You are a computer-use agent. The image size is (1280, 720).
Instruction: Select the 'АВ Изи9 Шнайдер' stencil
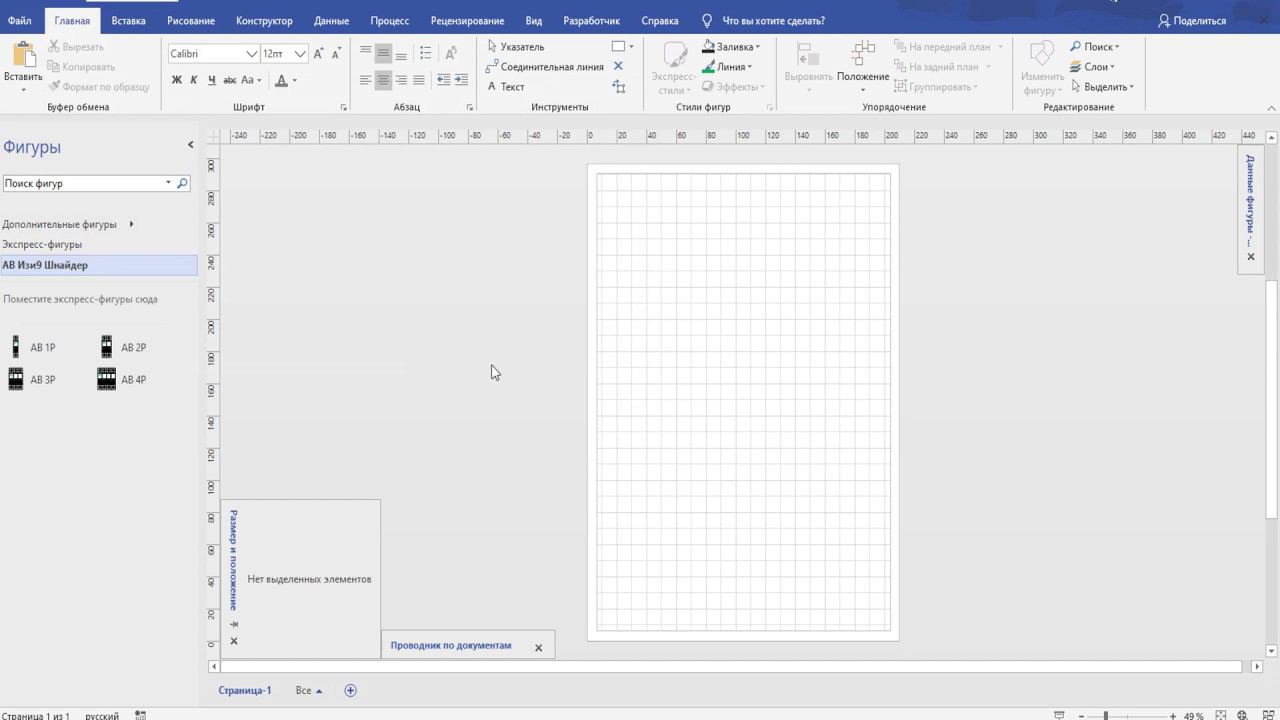click(x=99, y=265)
